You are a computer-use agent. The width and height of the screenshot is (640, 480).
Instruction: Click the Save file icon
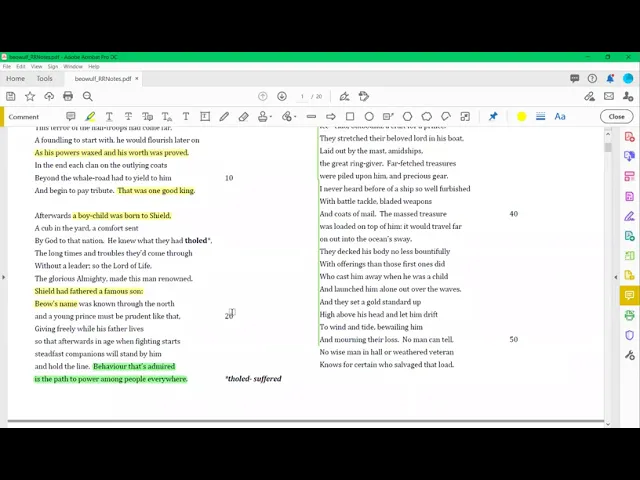pos(11,96)
